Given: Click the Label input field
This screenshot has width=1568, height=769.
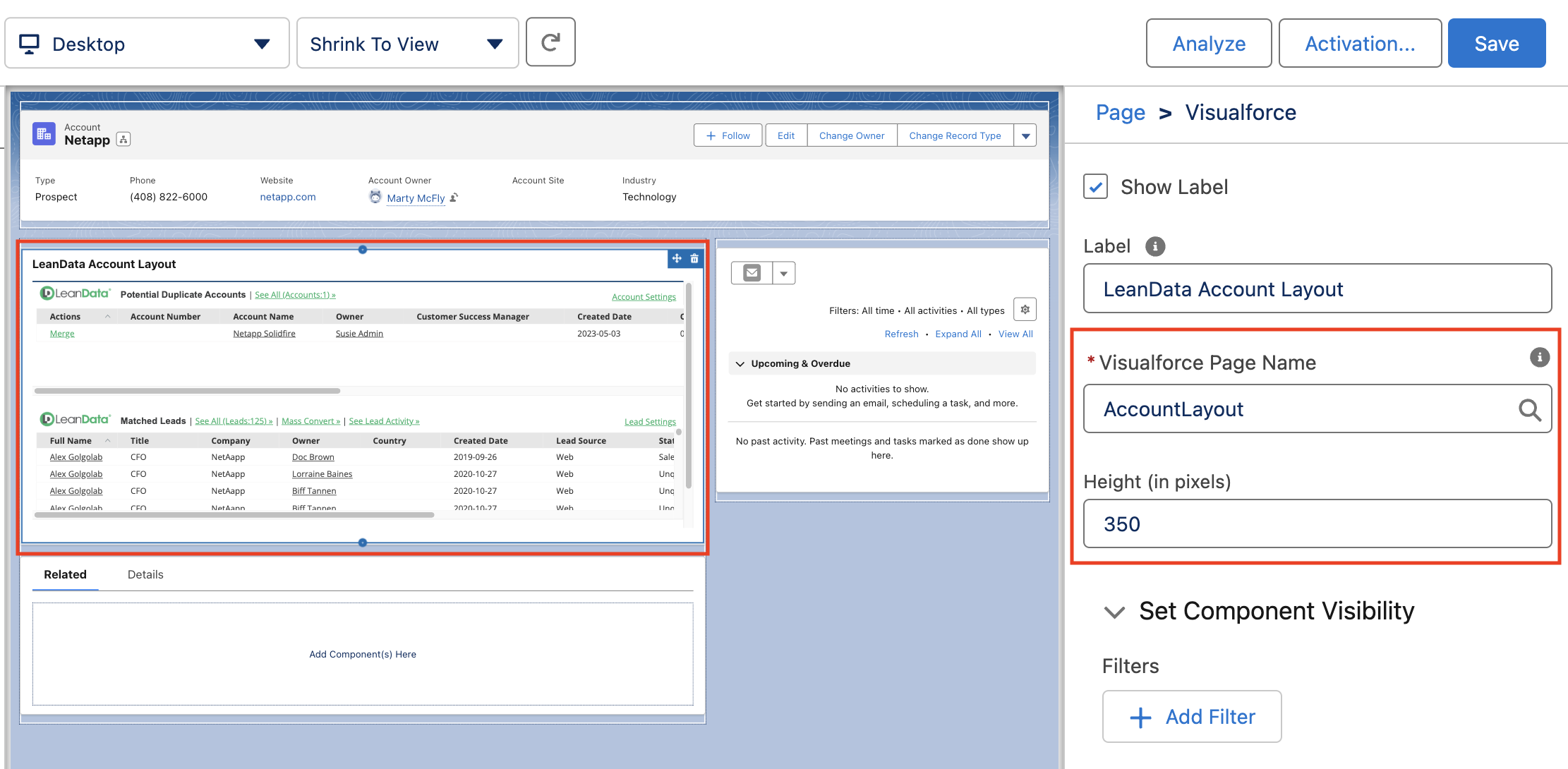Looking at the screenshot, I should click(1317, 289).
